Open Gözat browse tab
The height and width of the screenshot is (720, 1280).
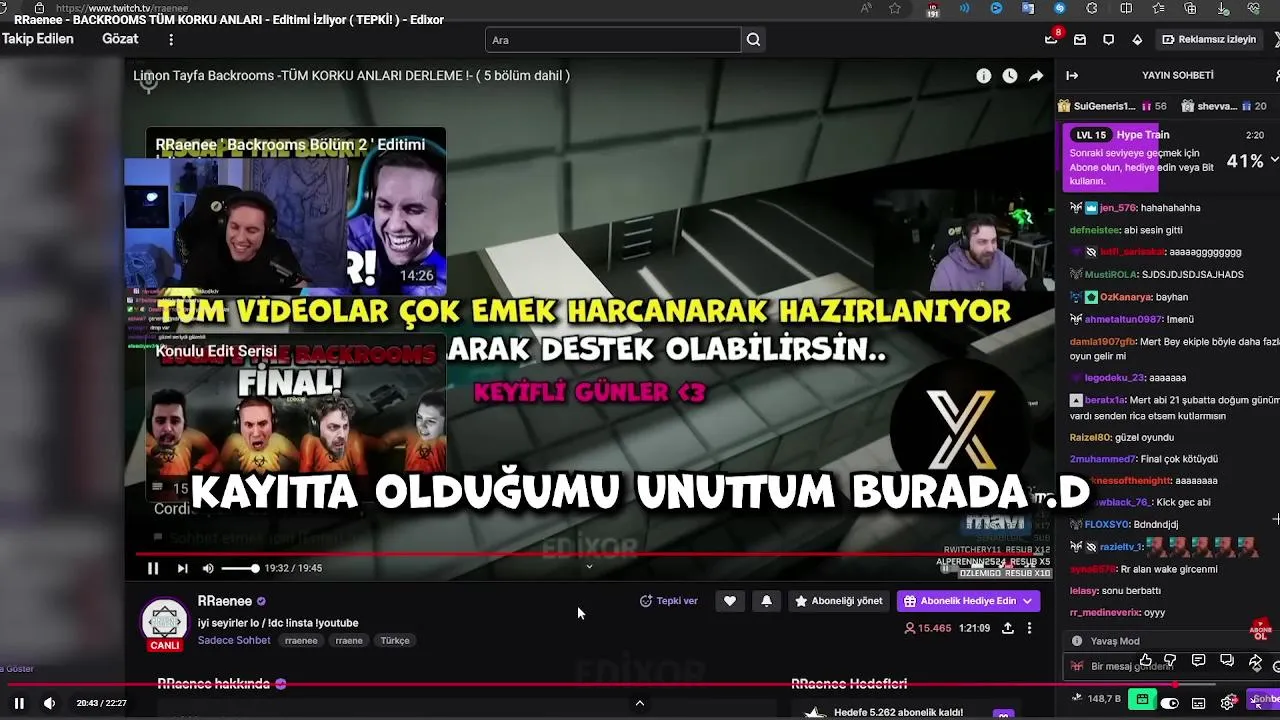[120, 39]
